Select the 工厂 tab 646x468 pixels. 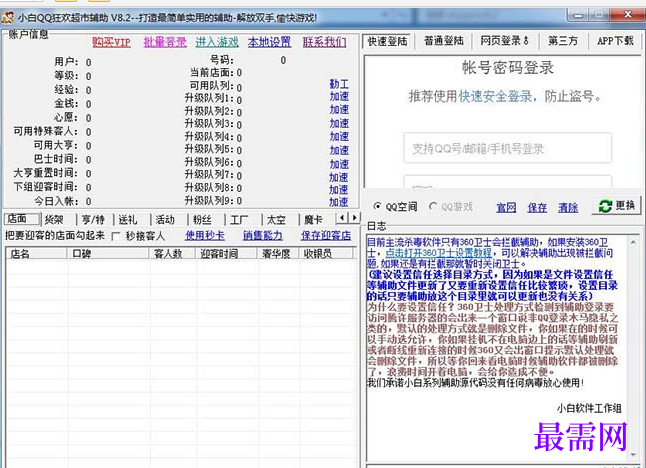(x=243, y=220)
